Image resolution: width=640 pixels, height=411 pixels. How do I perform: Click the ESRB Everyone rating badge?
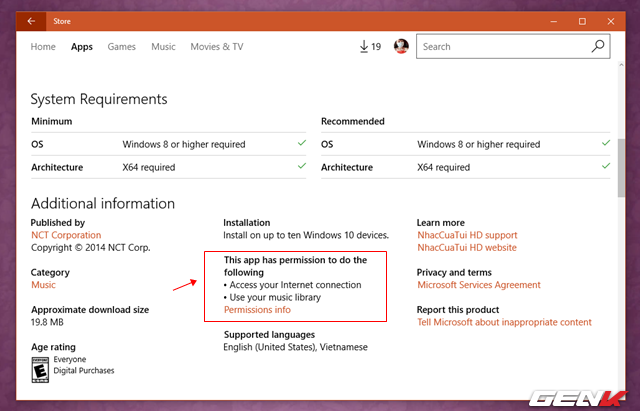[40, 370]
